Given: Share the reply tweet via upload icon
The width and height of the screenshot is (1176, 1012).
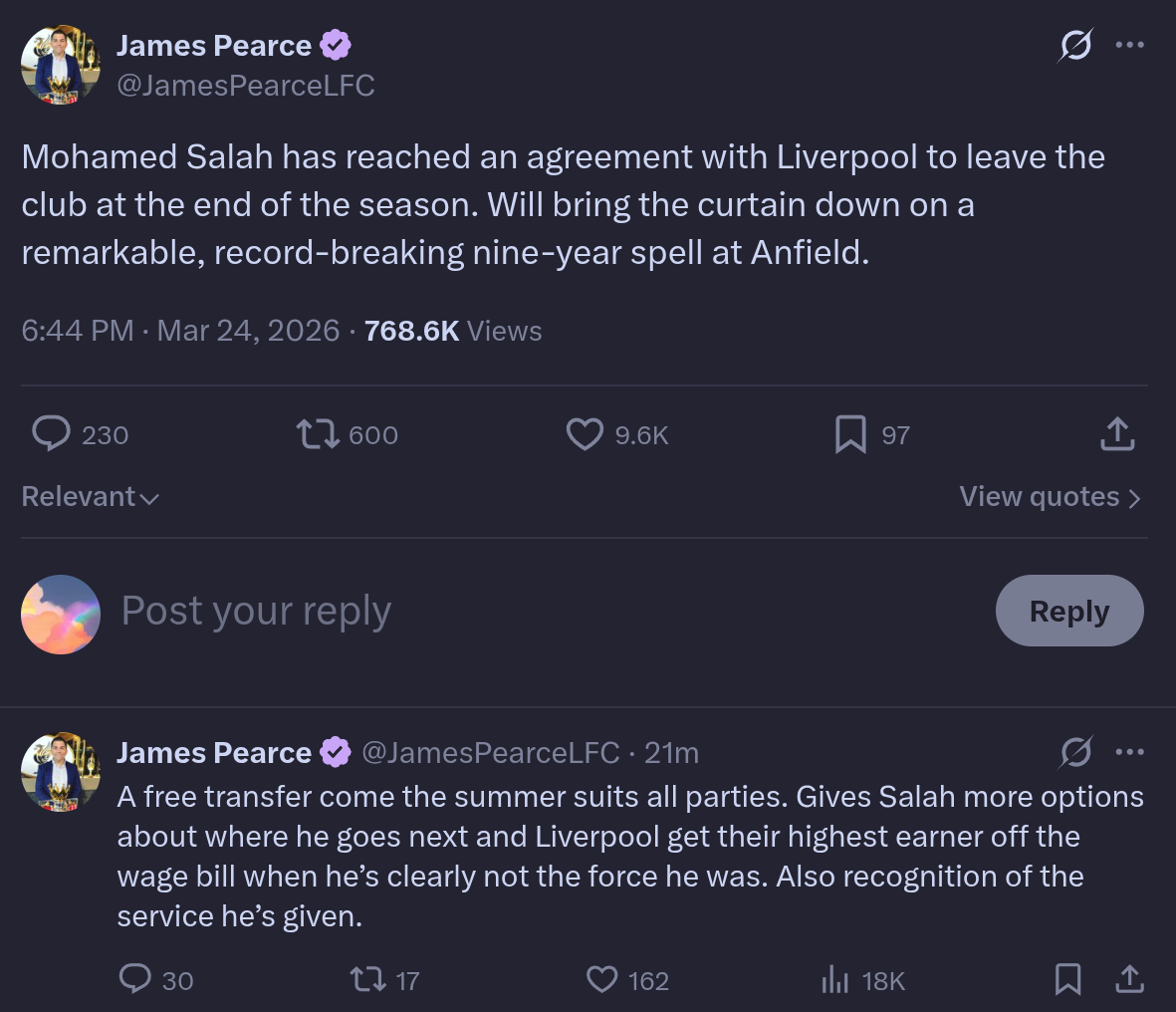Looking at the screenshot, I should tap(1129, 980).
